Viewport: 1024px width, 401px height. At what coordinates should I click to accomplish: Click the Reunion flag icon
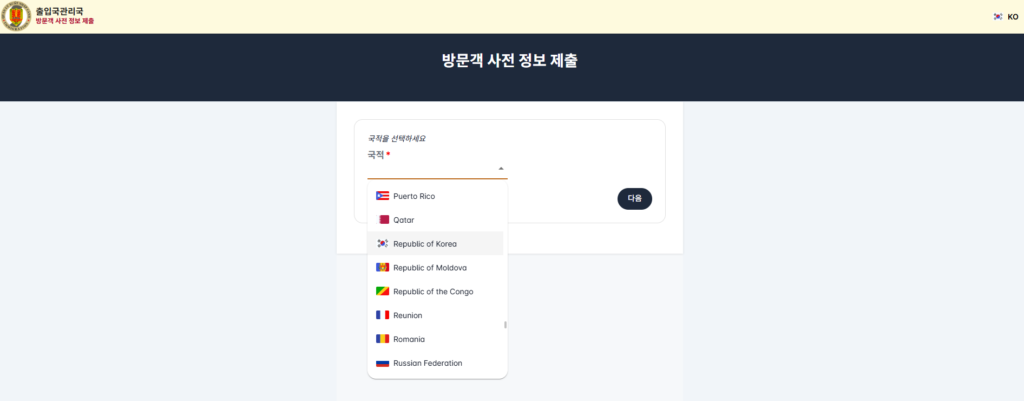pos(383,315)
